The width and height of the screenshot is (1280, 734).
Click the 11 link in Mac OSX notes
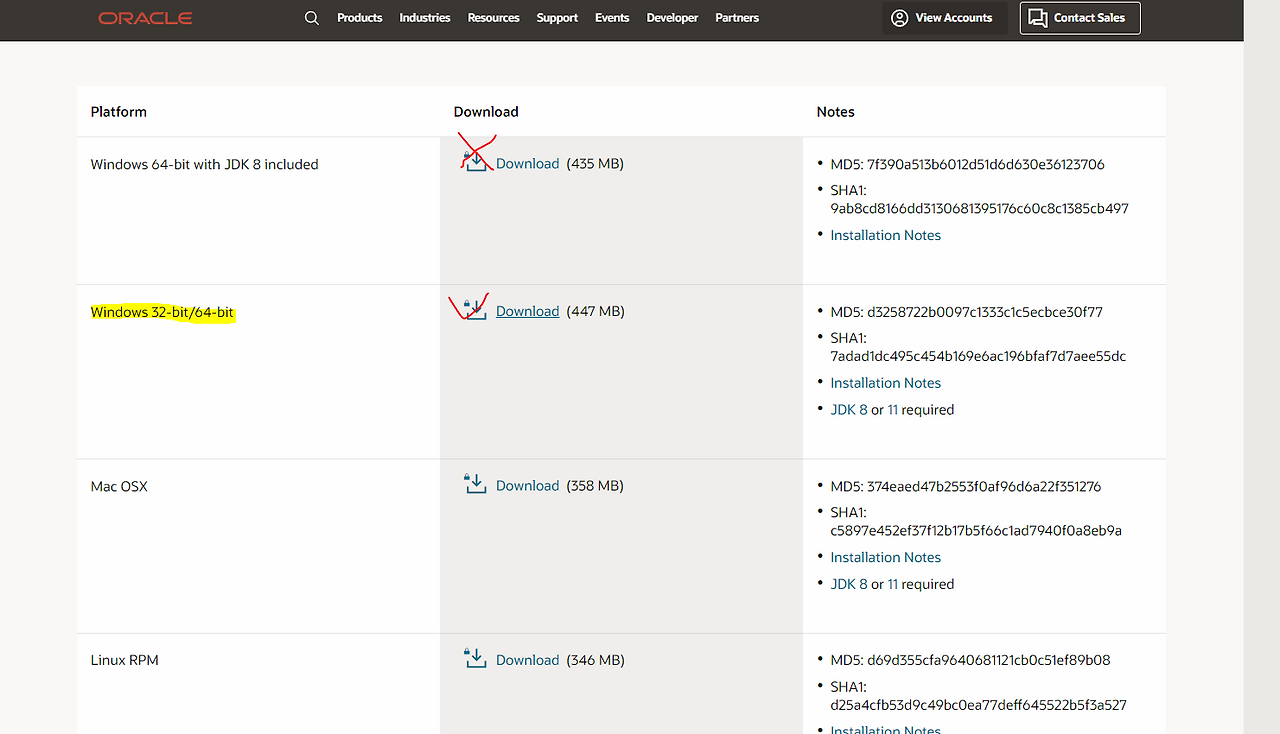coord(893,584)
